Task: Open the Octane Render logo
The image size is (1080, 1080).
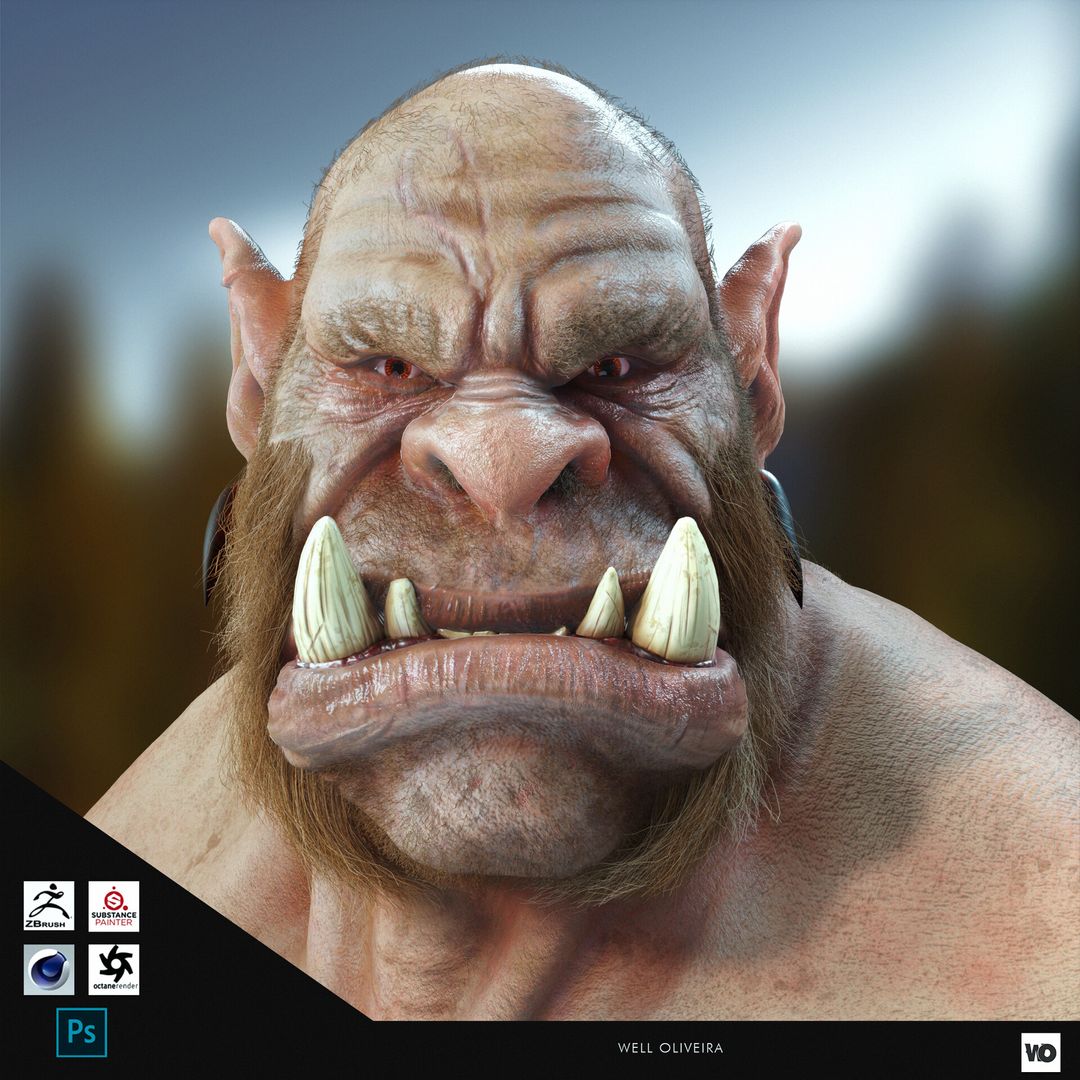Action: [x=113, y=969]
